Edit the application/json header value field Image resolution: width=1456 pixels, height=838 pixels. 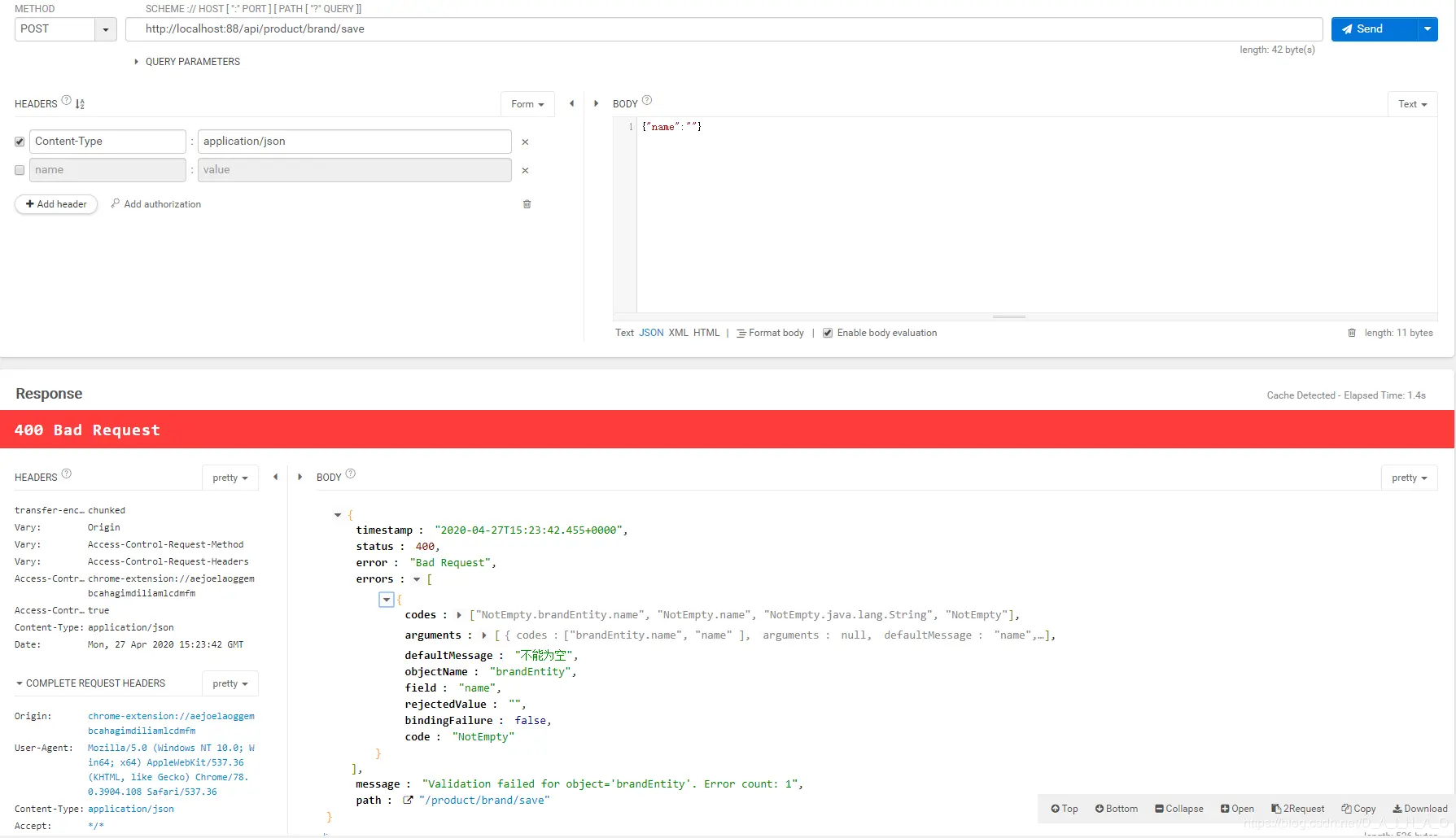[x=354, y=142]
